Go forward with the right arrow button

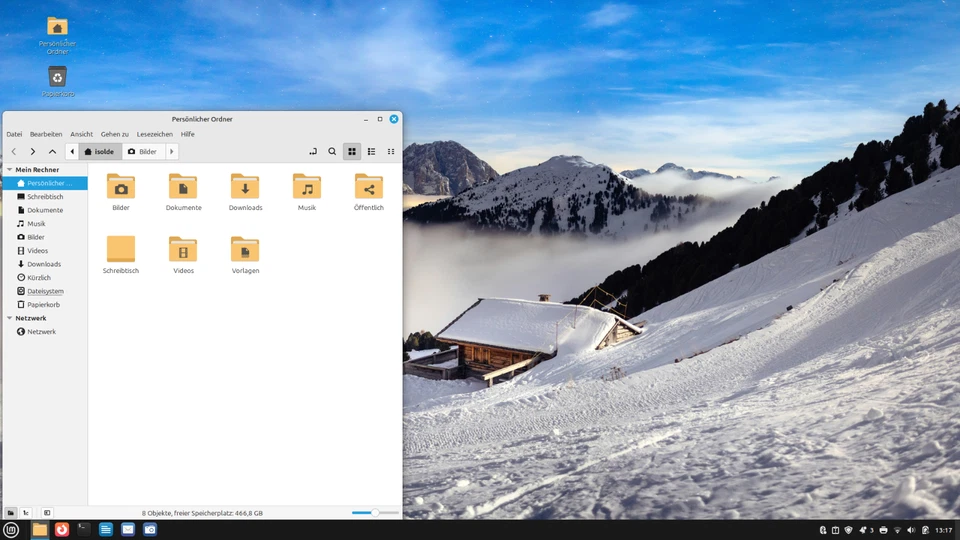point(33,151)
